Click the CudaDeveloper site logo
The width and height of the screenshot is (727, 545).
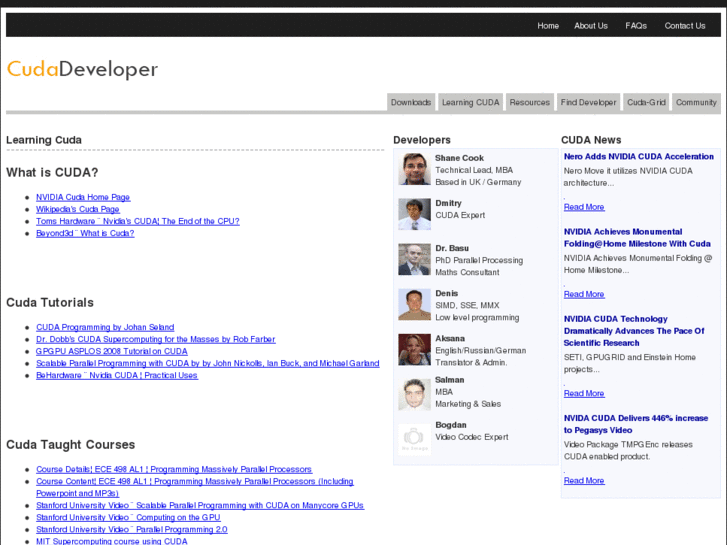click(82, 70)
